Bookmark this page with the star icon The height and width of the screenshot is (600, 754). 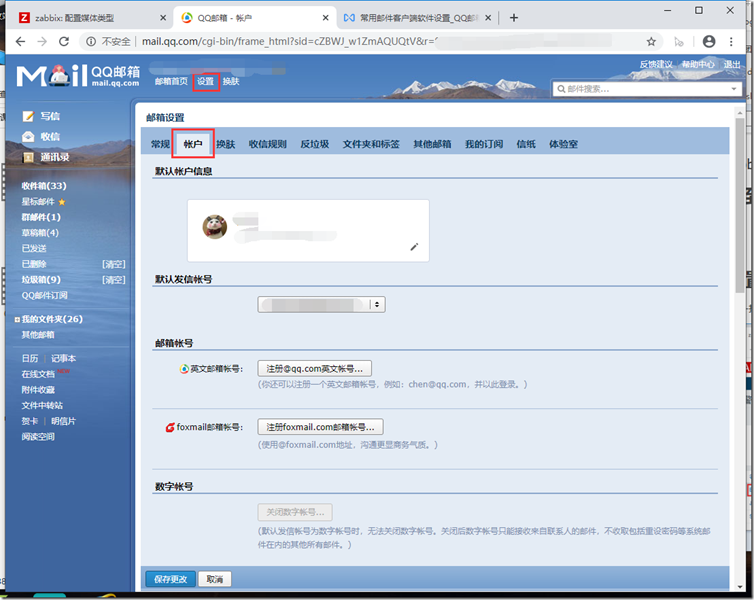pyautogui.click(x=651, y=42)
